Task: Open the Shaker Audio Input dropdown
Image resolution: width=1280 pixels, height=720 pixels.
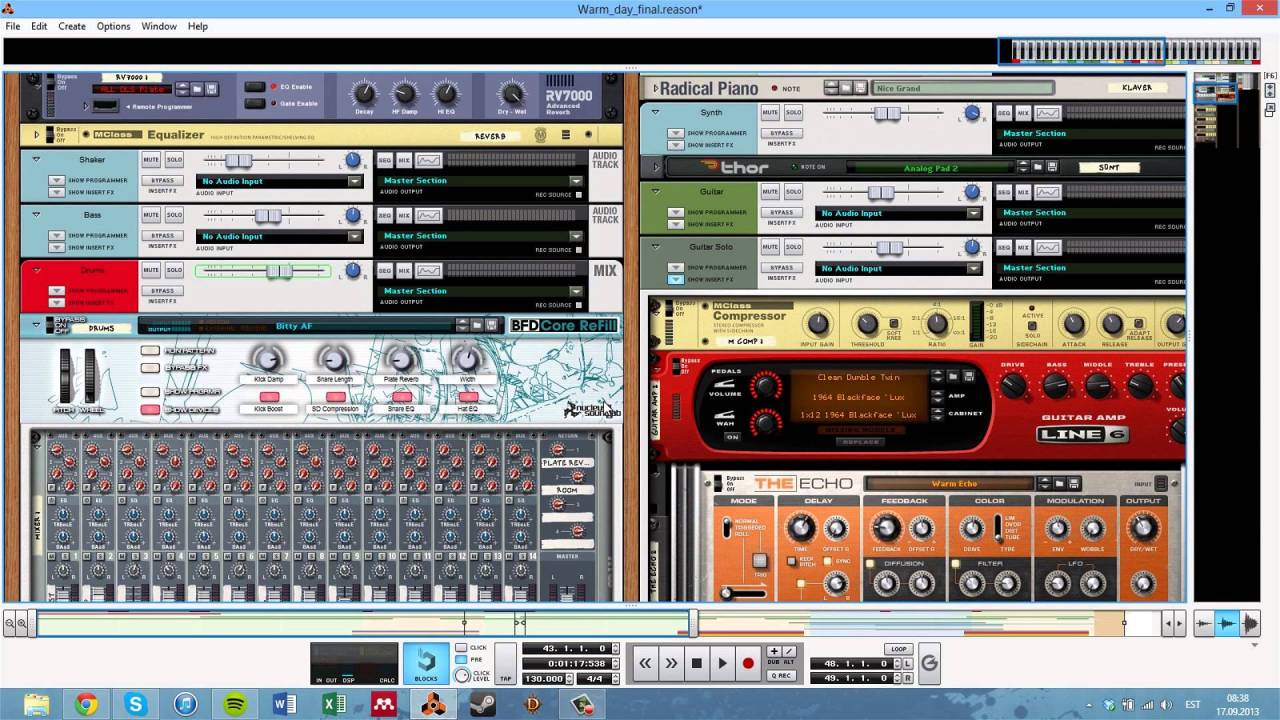Action: coord(355,182)
